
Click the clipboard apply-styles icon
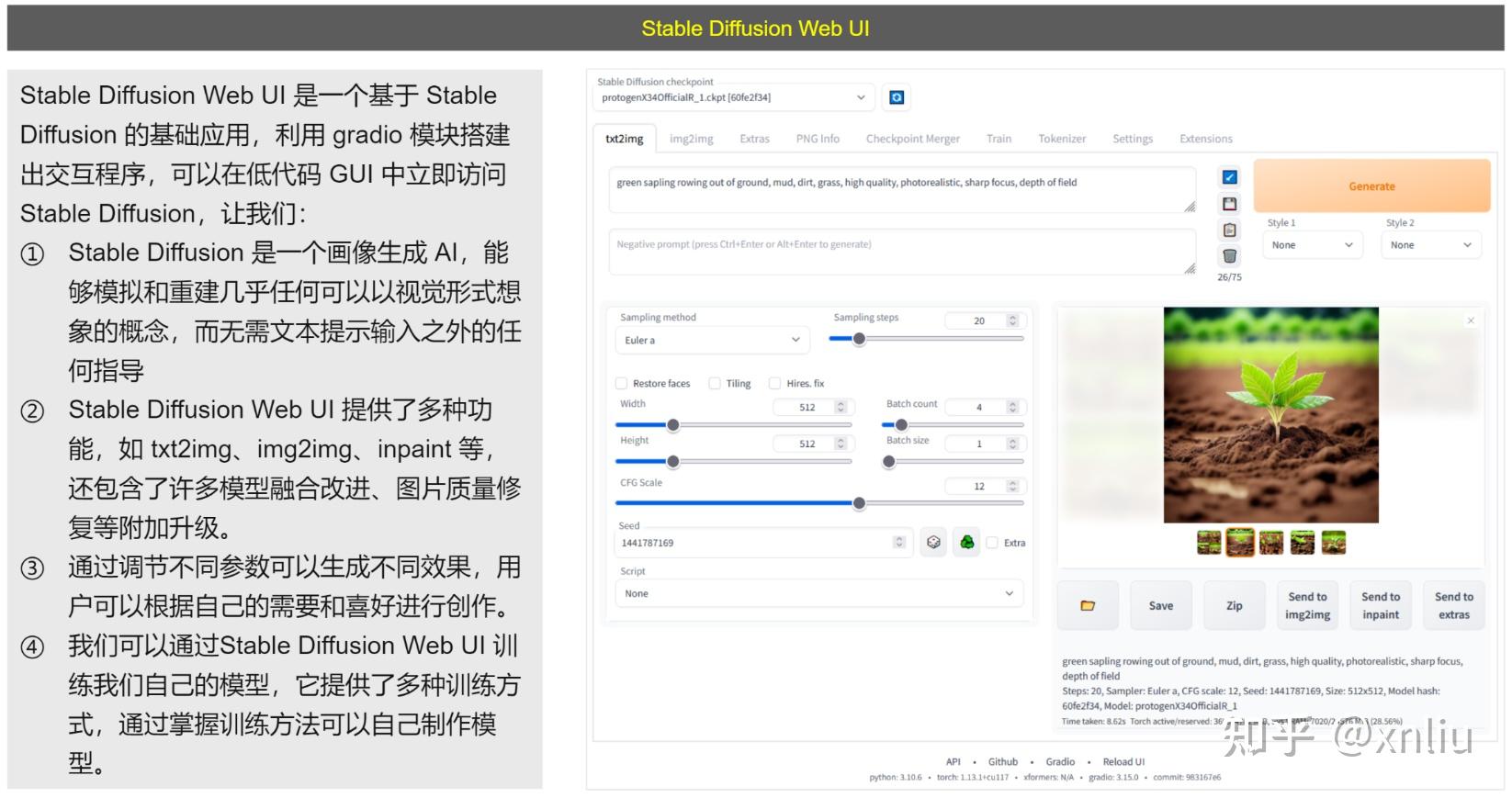pos(1229,230)
